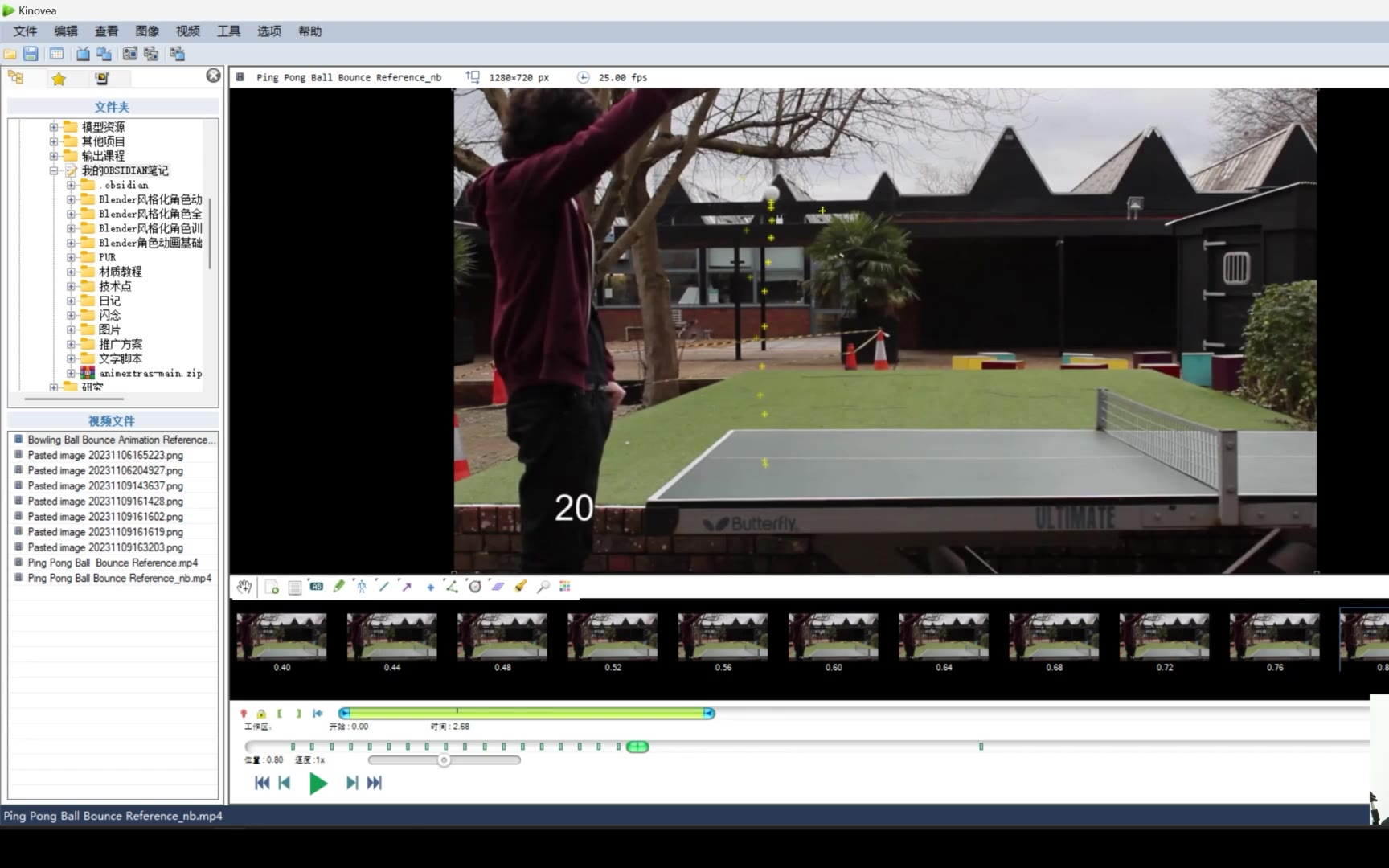Open the folder tree tab
Image resolution: width=1389 pixels, height=868 pixels.
pyautogui.click(x=15, y=77)
